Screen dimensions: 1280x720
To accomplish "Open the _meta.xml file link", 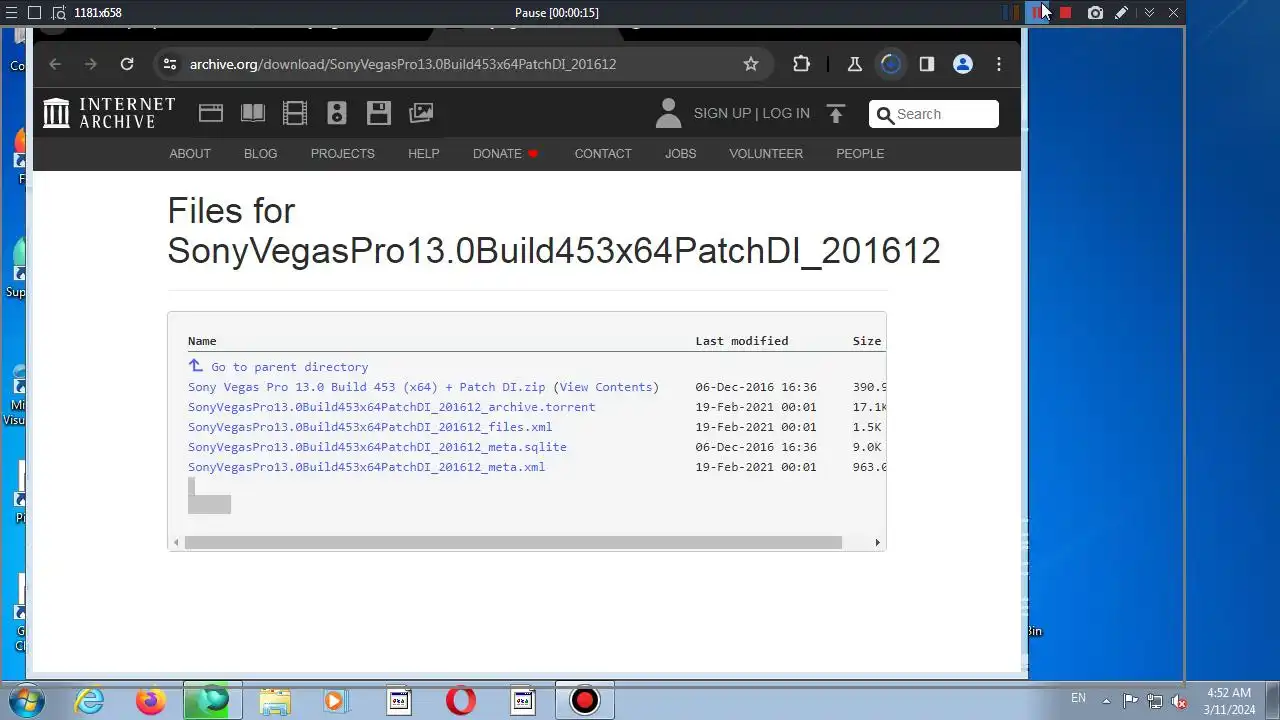I will tap(366, 467).
